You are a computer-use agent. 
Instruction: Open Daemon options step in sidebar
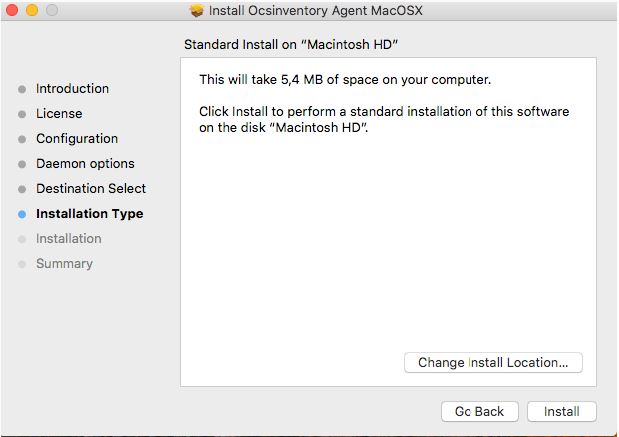[85, 164]
